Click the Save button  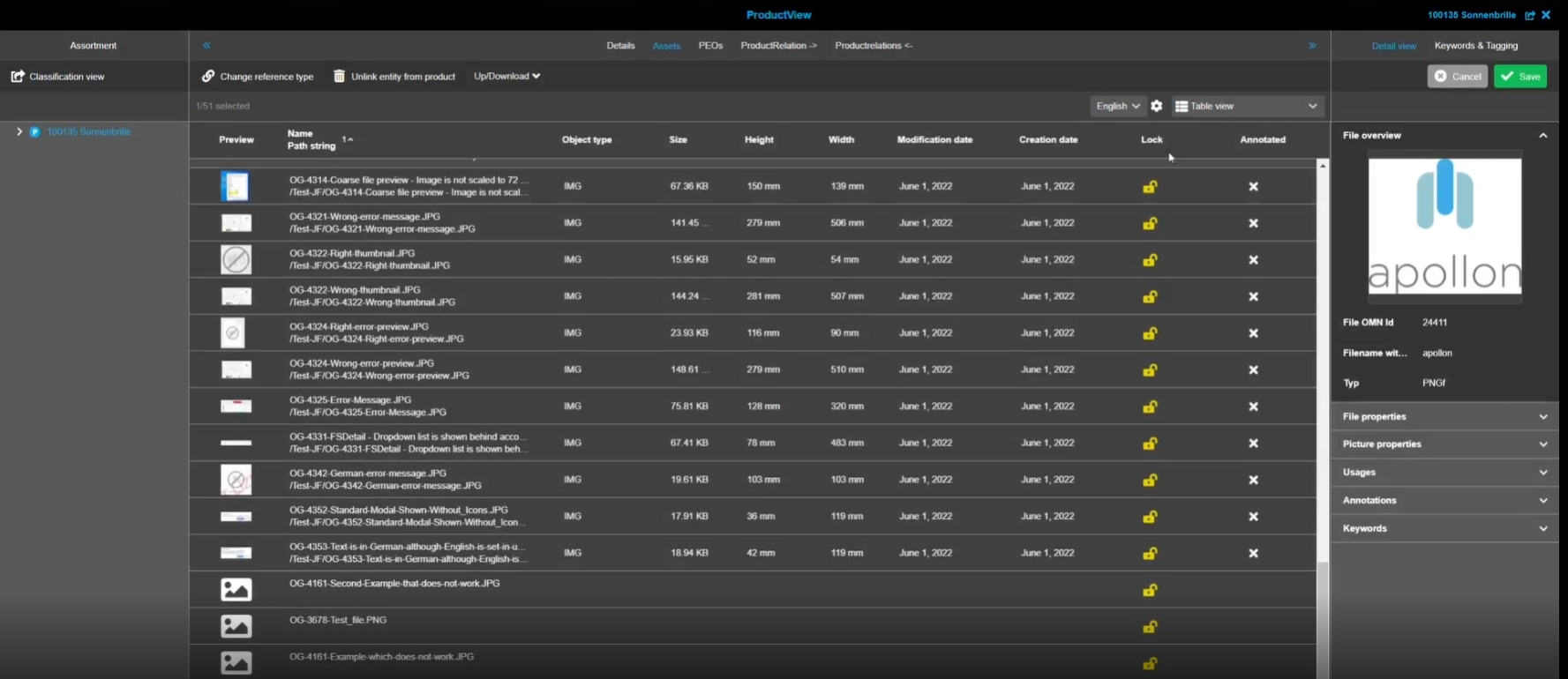point(1519,77)
